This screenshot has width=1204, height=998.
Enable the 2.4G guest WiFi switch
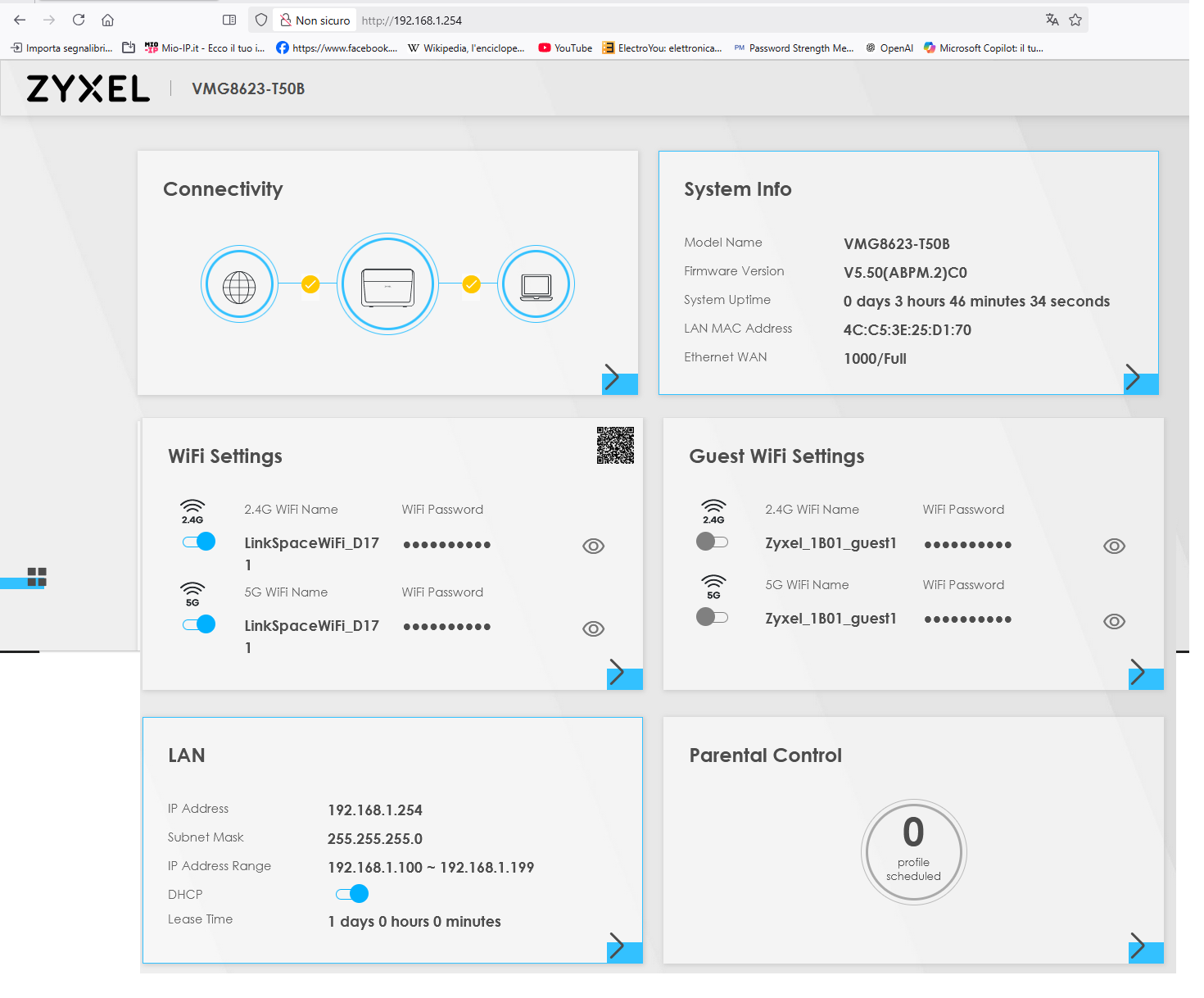[x=711, y=542]
